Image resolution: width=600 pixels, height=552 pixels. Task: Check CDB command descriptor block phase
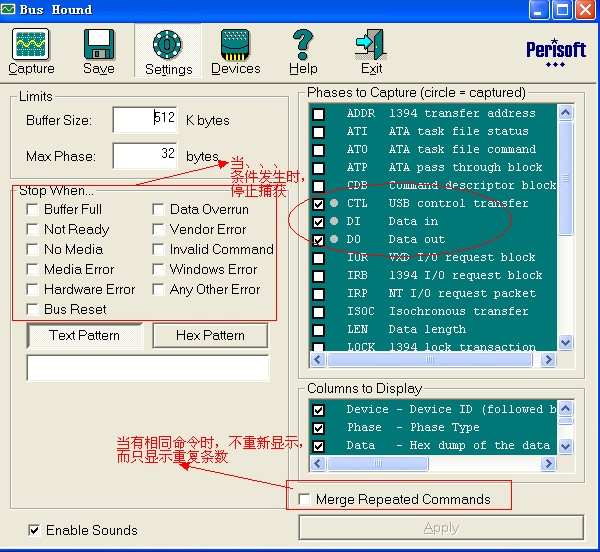click(x=318, y=186)
